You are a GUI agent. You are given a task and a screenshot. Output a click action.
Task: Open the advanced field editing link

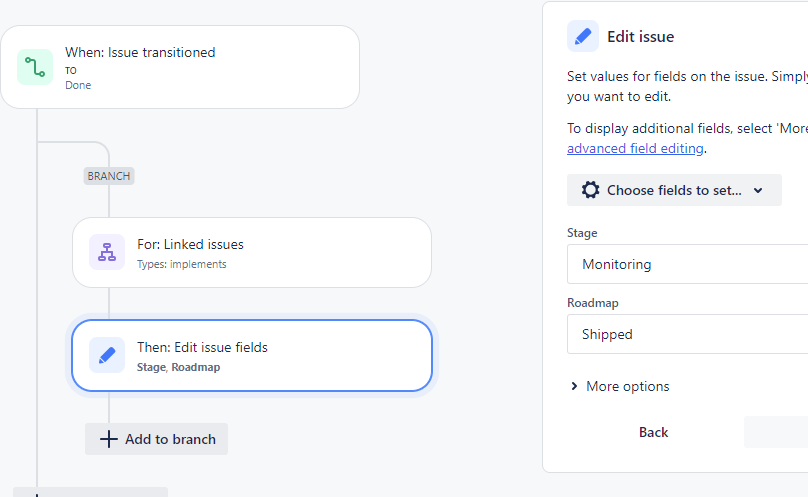click(x=636, y=148)
